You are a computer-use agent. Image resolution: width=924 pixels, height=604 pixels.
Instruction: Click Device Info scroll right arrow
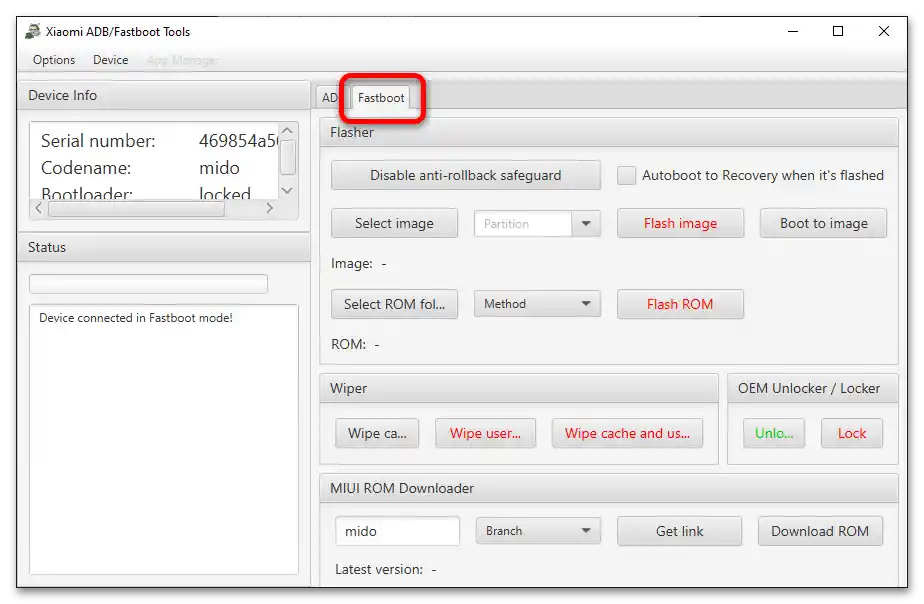tap(269, 208)
